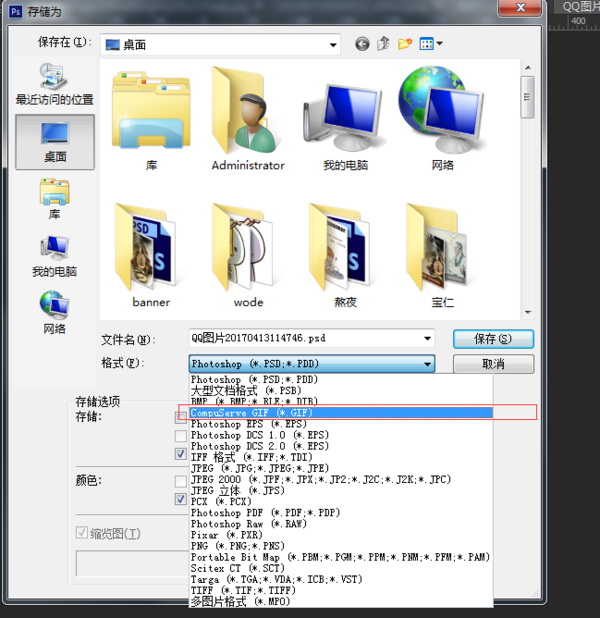Choose JPEG (*.JPG;*.JPEG;*.JPE) format
The height and width of the screenshot is (618, 600).
(x=341, y=468)
